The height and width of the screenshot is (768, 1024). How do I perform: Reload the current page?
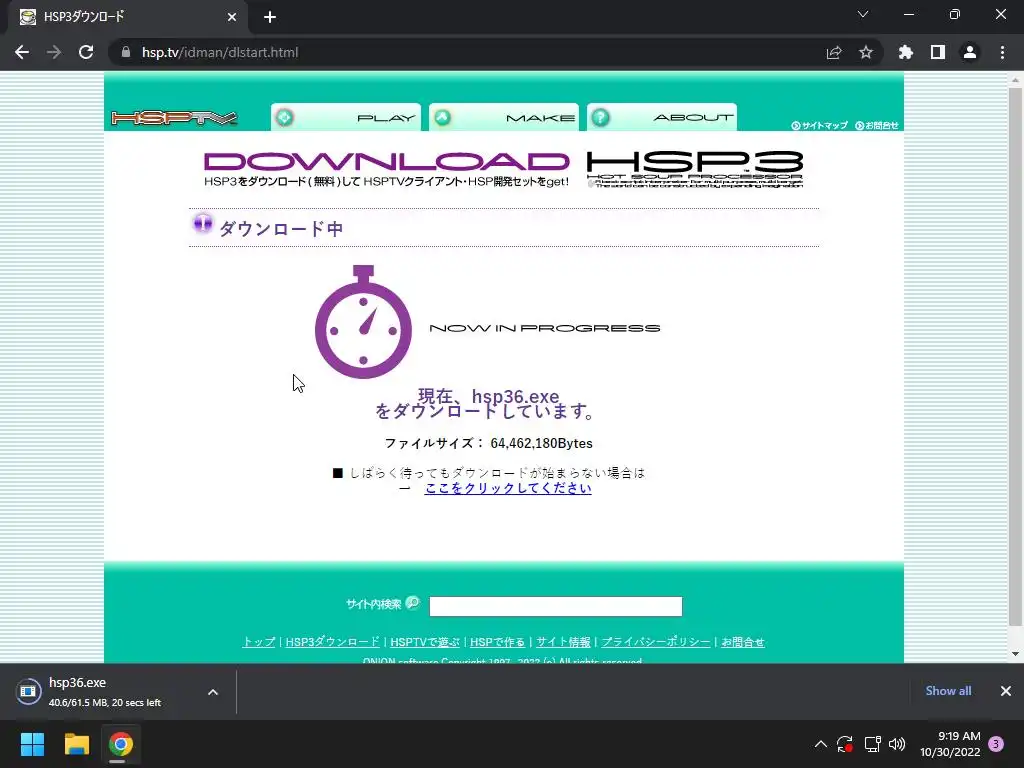[x=86, y=52]
